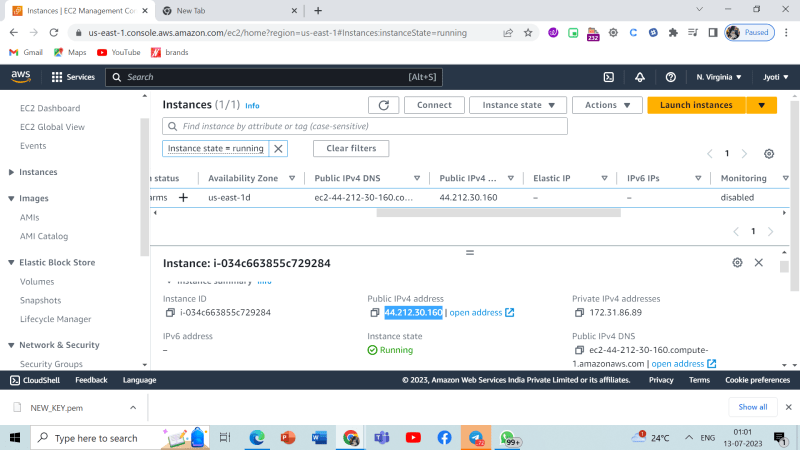Click the table horizontal scrollbar
The image size is (800, 450).
pyautogui.click(x=498, y=213)
